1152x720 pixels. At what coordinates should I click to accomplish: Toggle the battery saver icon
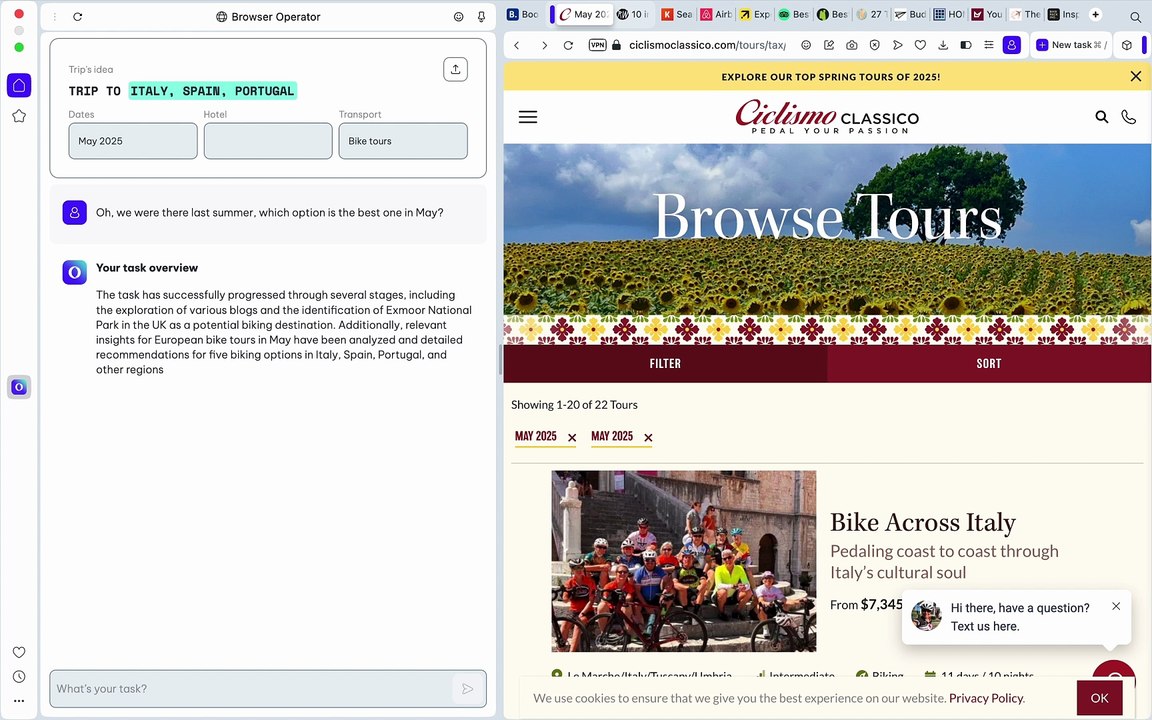point(966,45)
